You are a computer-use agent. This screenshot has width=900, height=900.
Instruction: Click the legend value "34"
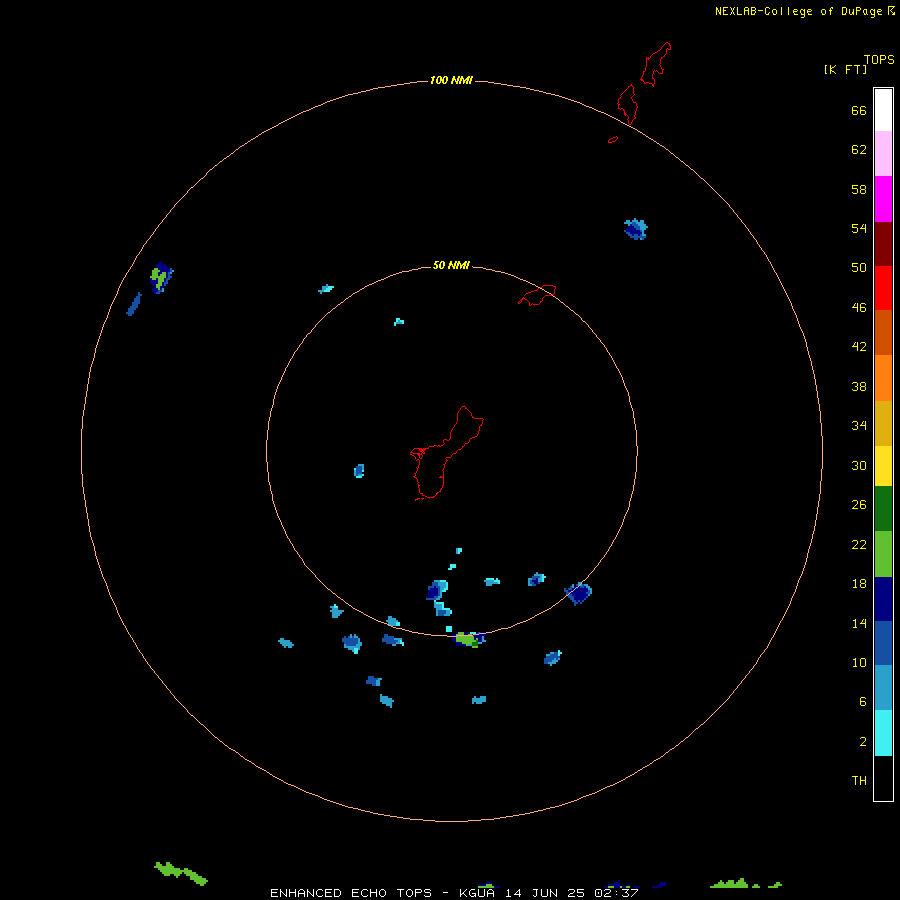(x=859, y=426)
